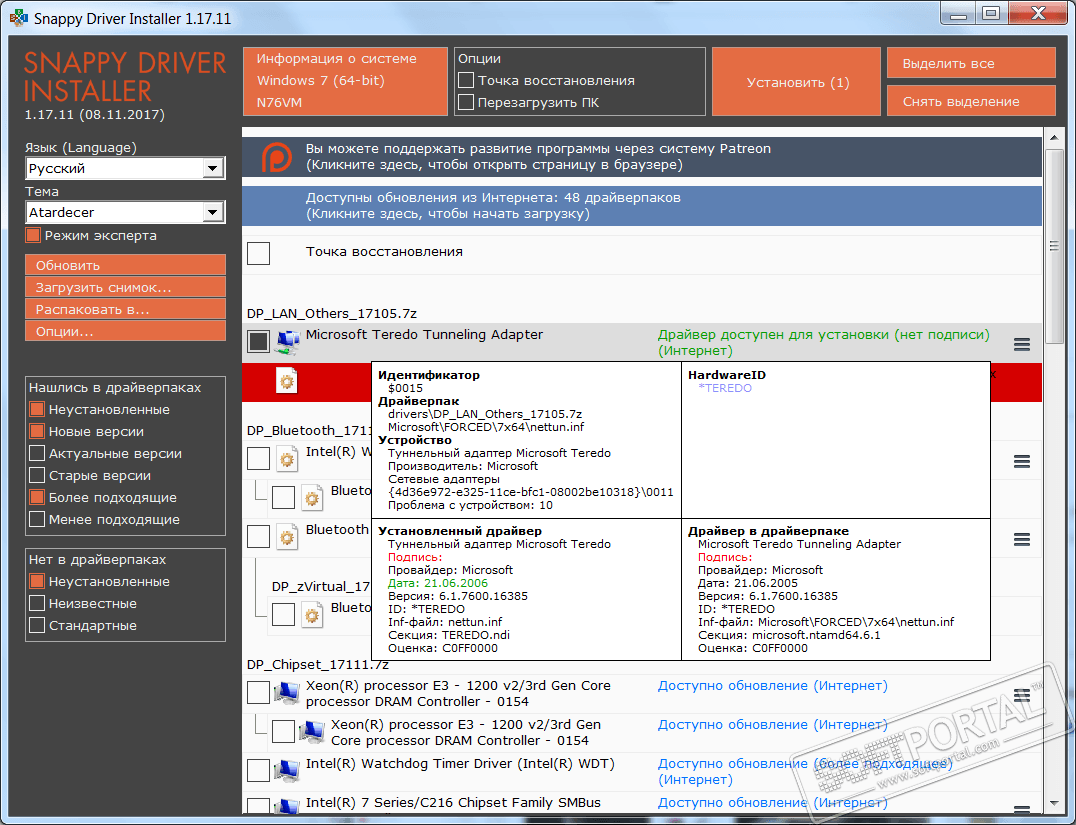
Task: Click the Выделить все button
Action: tap(971, 63)
